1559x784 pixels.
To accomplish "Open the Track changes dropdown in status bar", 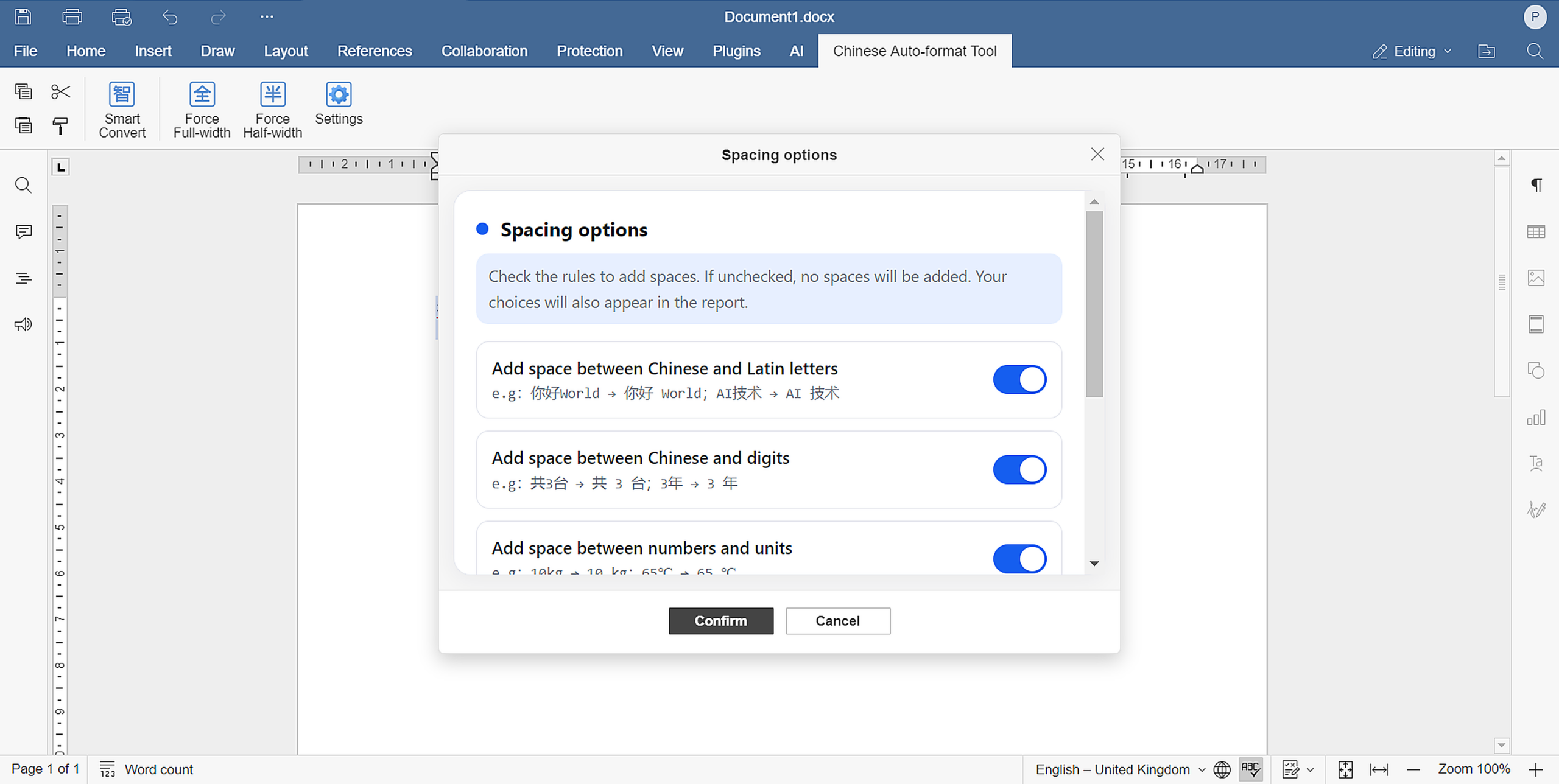I will pyautogui.click(x=1297, y=769).
